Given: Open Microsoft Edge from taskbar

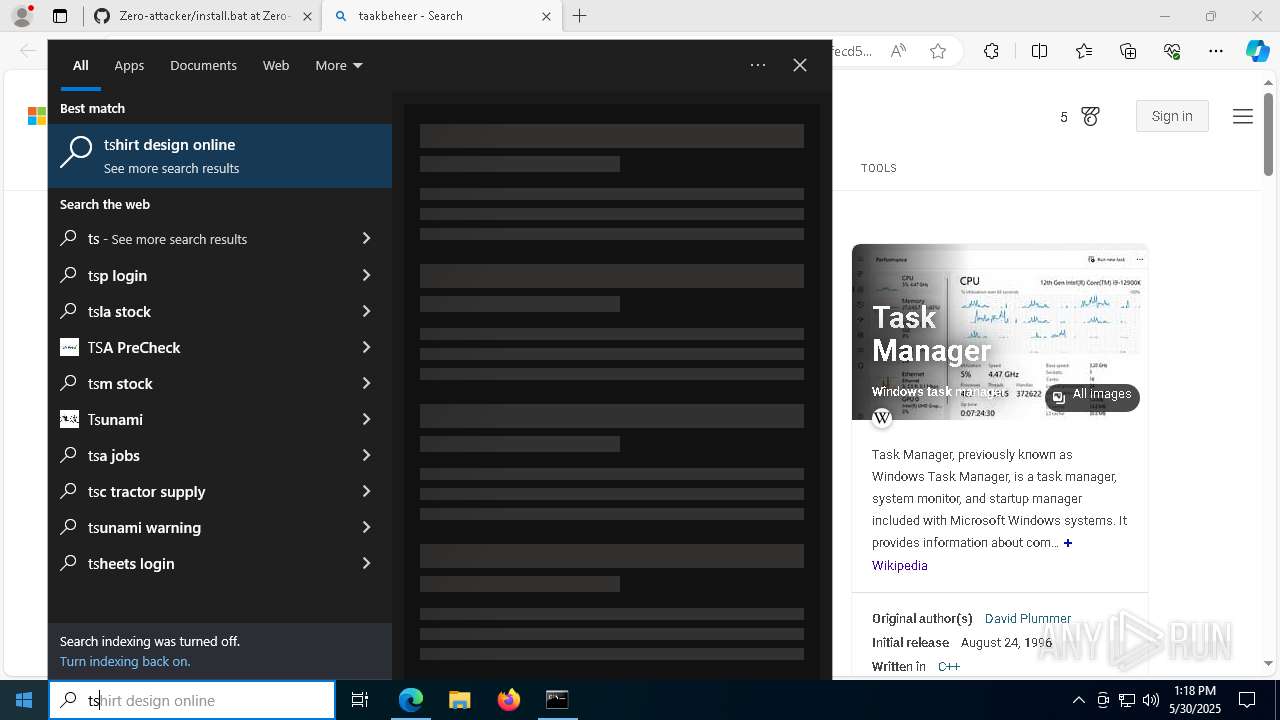Looking at the screenshot, I should click(411, 700).
